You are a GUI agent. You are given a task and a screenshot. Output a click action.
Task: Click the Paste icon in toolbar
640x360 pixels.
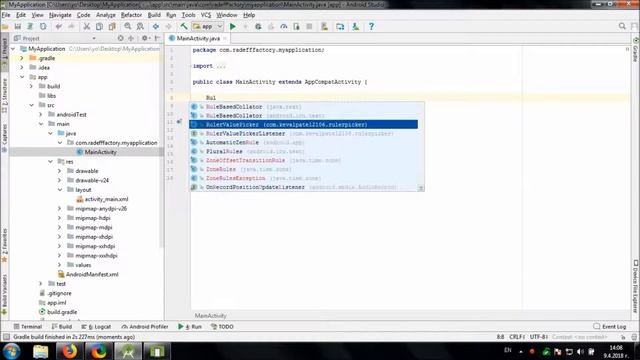coord(112,27)
